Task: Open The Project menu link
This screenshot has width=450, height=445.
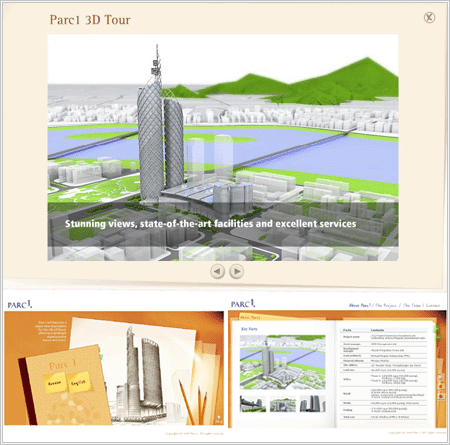Action: (386, 305)
